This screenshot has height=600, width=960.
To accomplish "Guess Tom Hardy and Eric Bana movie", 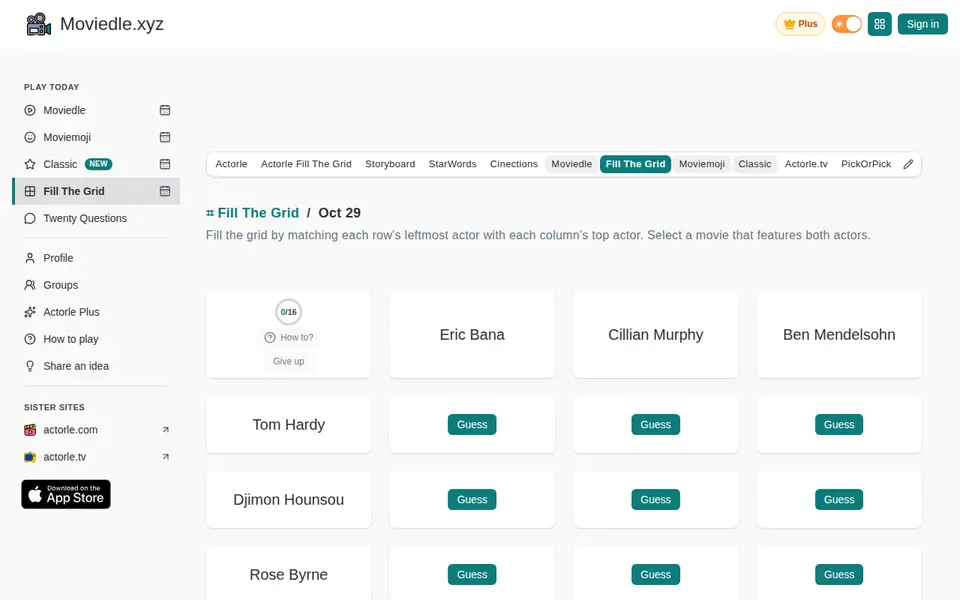I will 472,424.
